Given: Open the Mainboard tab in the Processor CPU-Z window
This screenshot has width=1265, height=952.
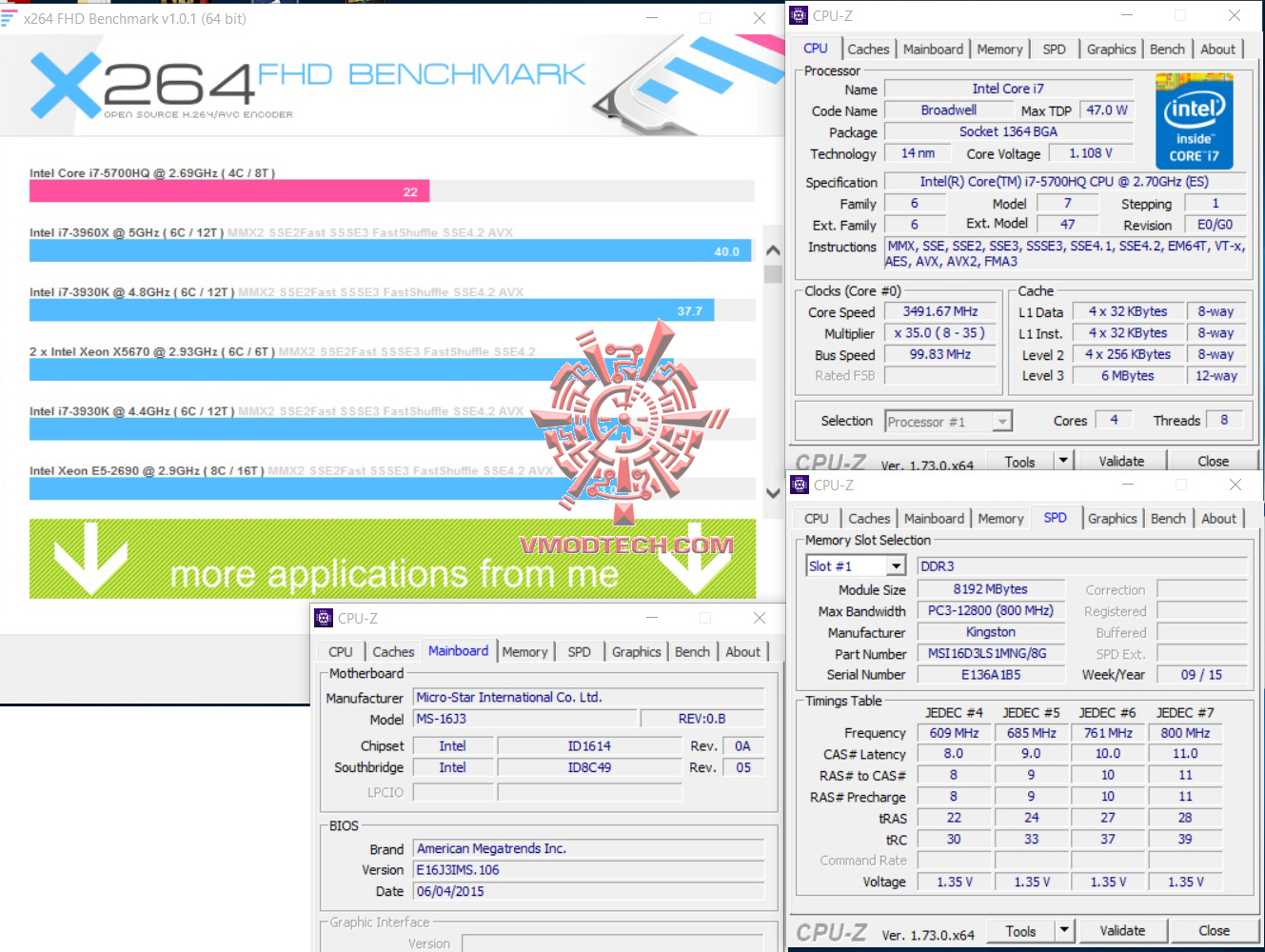Looking at the screenshot, I should (933, 49).
